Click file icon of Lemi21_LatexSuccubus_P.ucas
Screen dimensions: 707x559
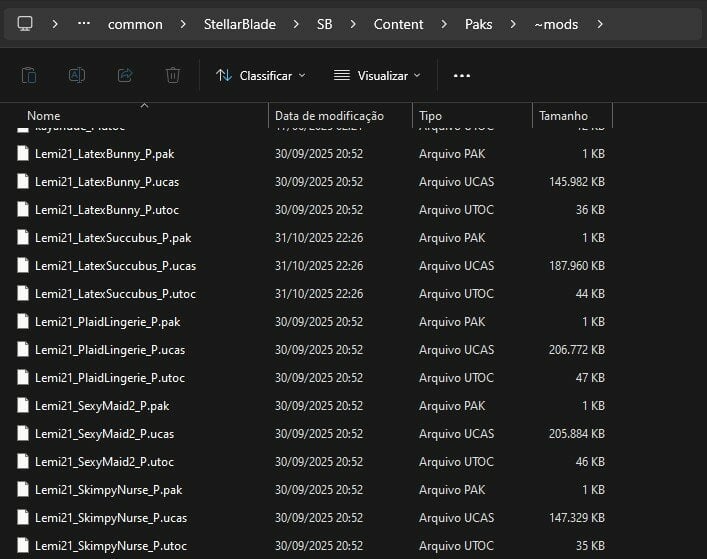point(23,265)
